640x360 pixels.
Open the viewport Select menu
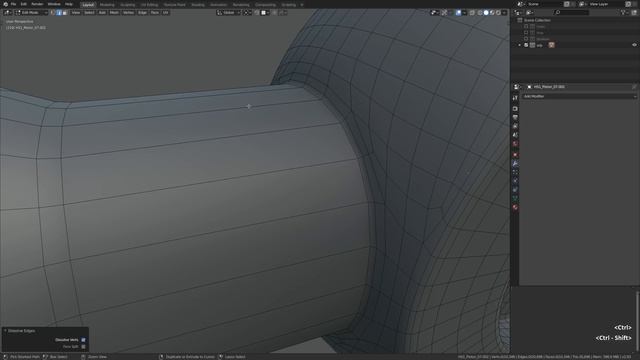(x=89, y=13)
